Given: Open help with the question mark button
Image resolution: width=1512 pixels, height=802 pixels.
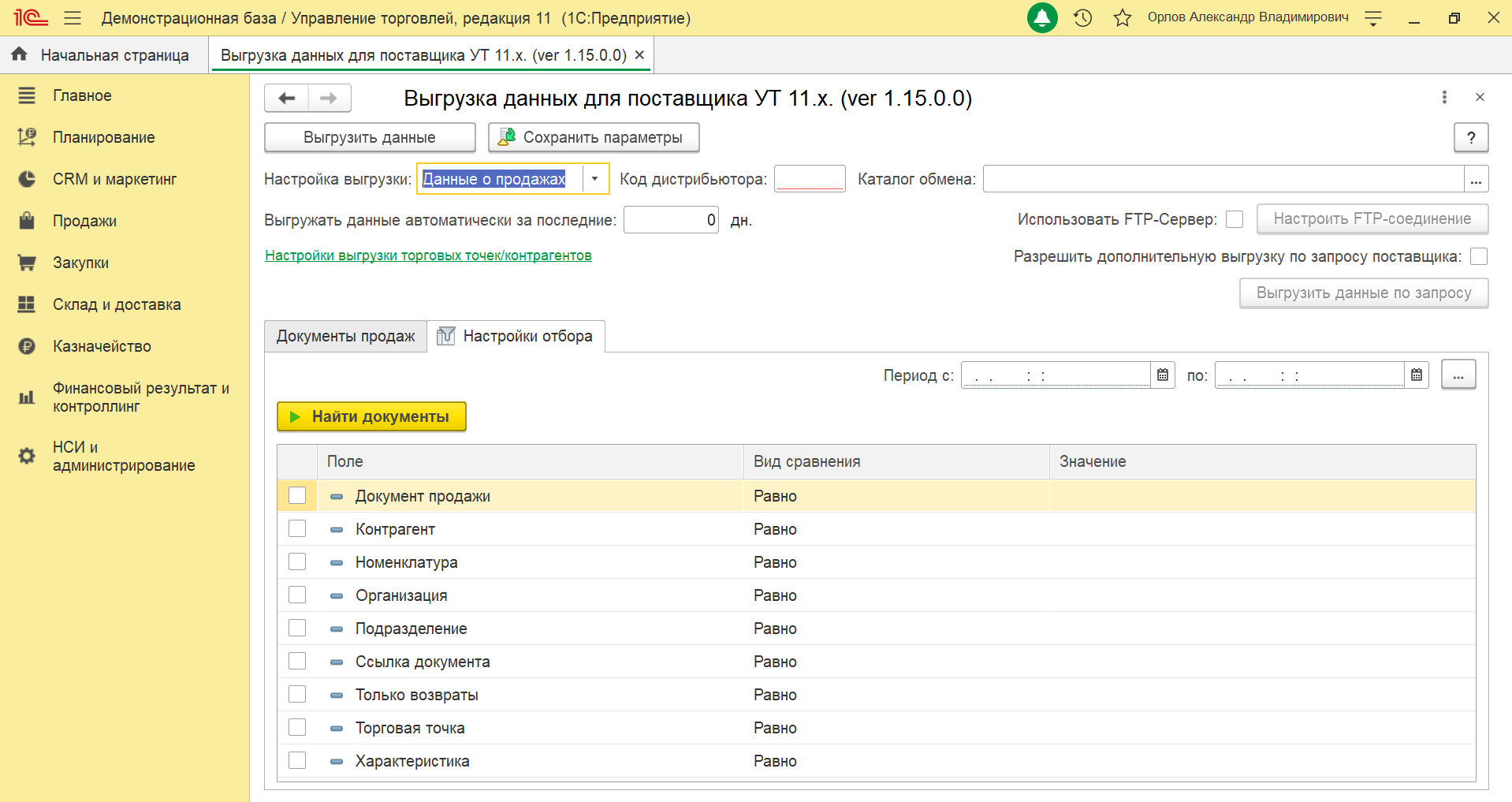Looking at the screenshot, I should [1471, 137].
